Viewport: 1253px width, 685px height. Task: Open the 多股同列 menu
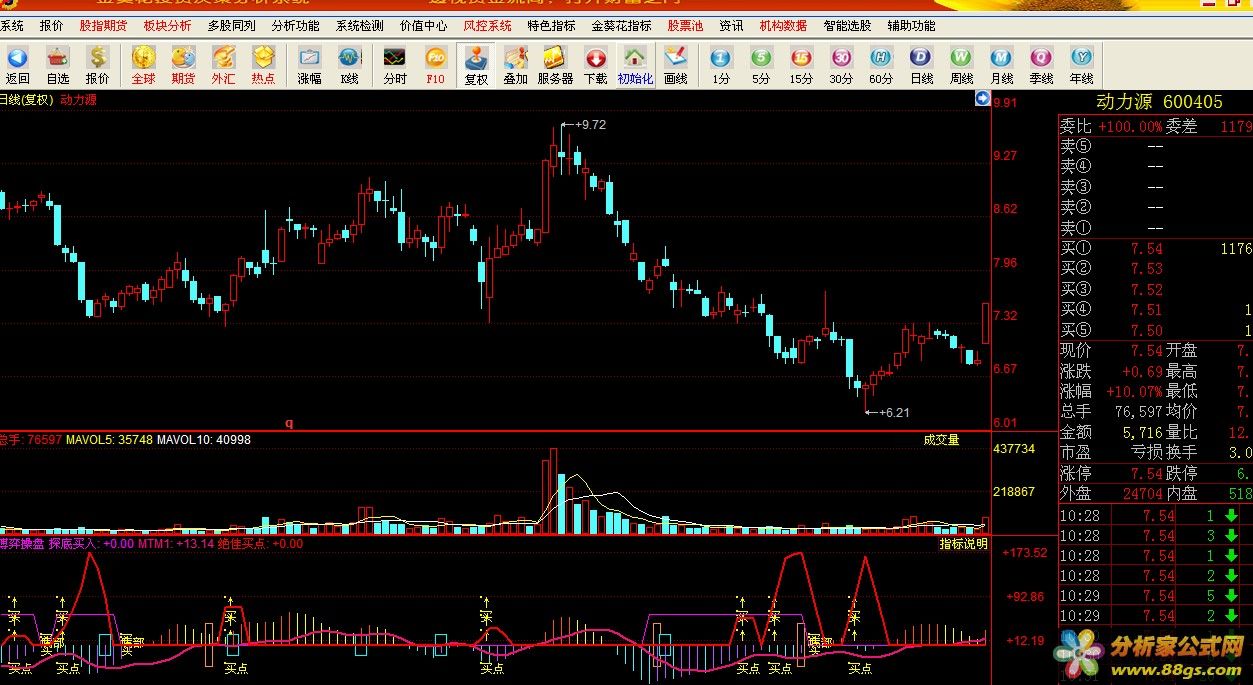(x=231, y=26)
